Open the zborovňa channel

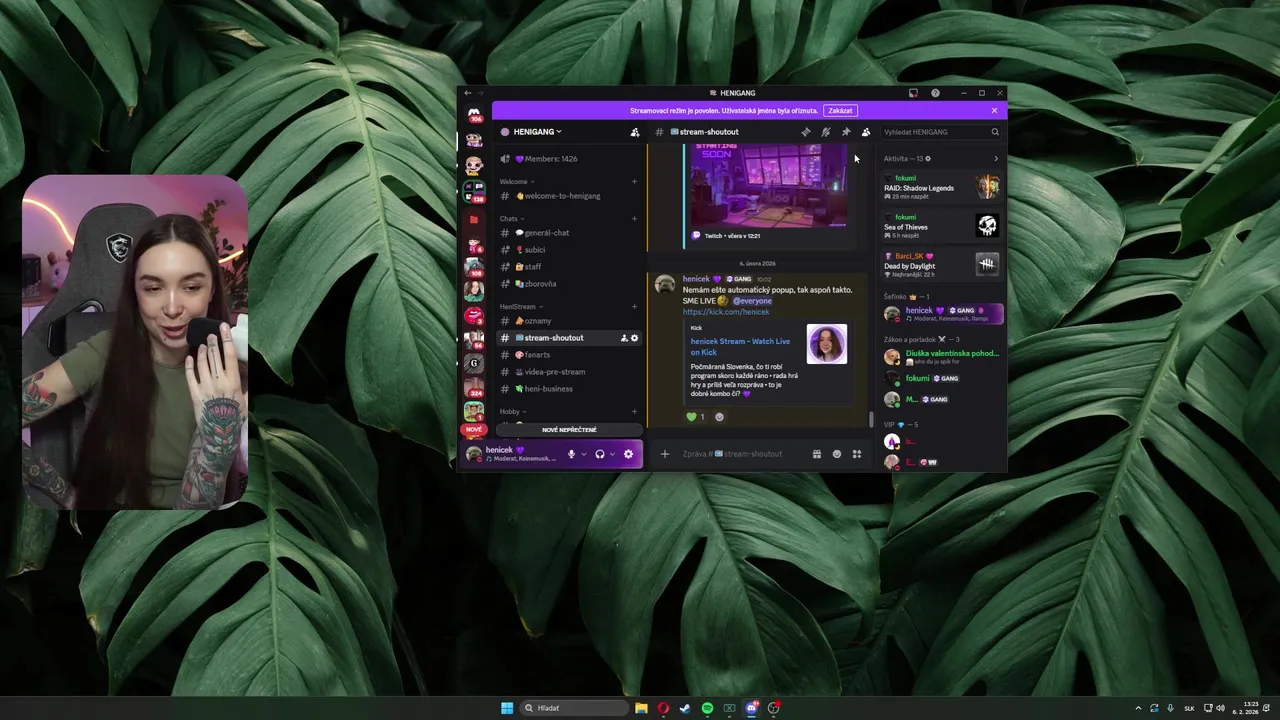coord(569,284)
